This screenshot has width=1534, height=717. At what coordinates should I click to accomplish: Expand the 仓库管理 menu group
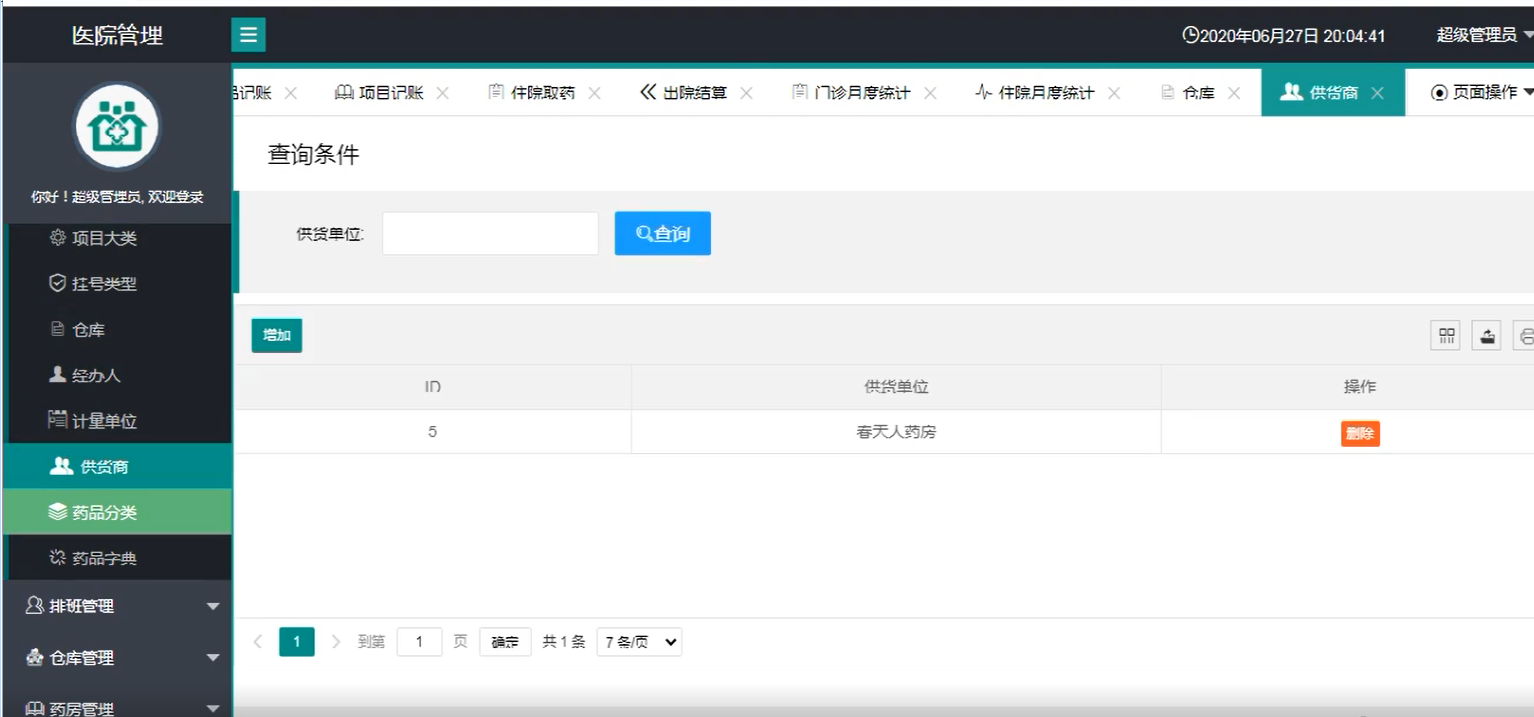[x=117, y=658]
